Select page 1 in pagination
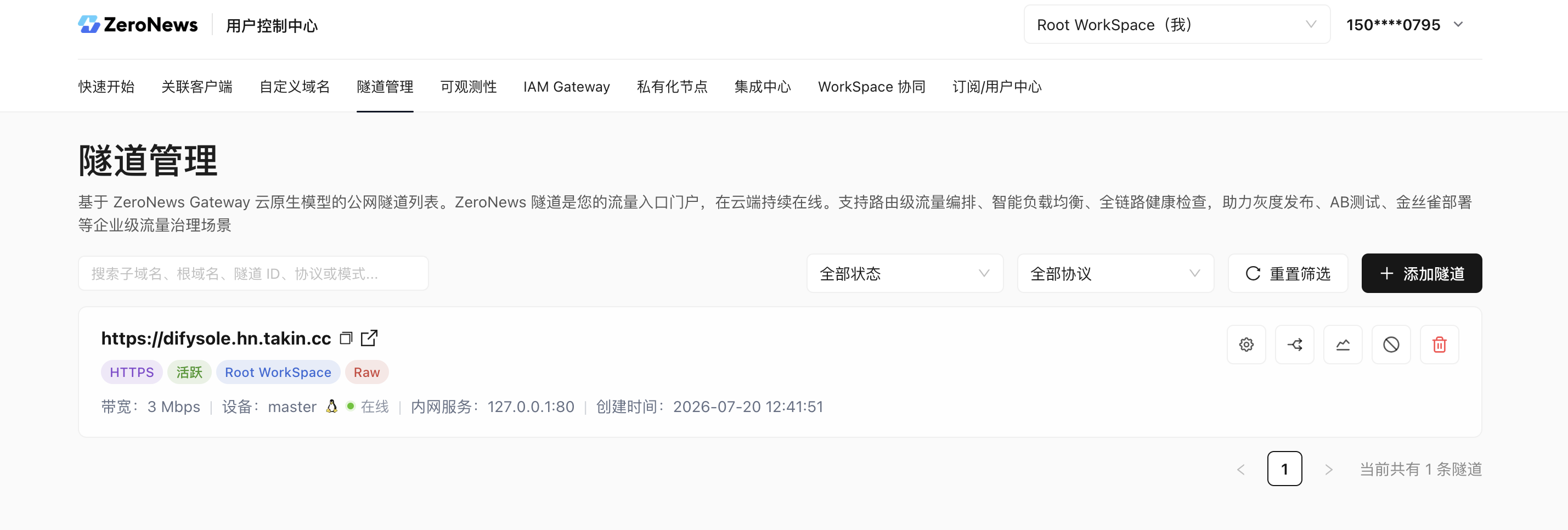The height and width of the screenshot is (530, 1568). click(1284, 469)
